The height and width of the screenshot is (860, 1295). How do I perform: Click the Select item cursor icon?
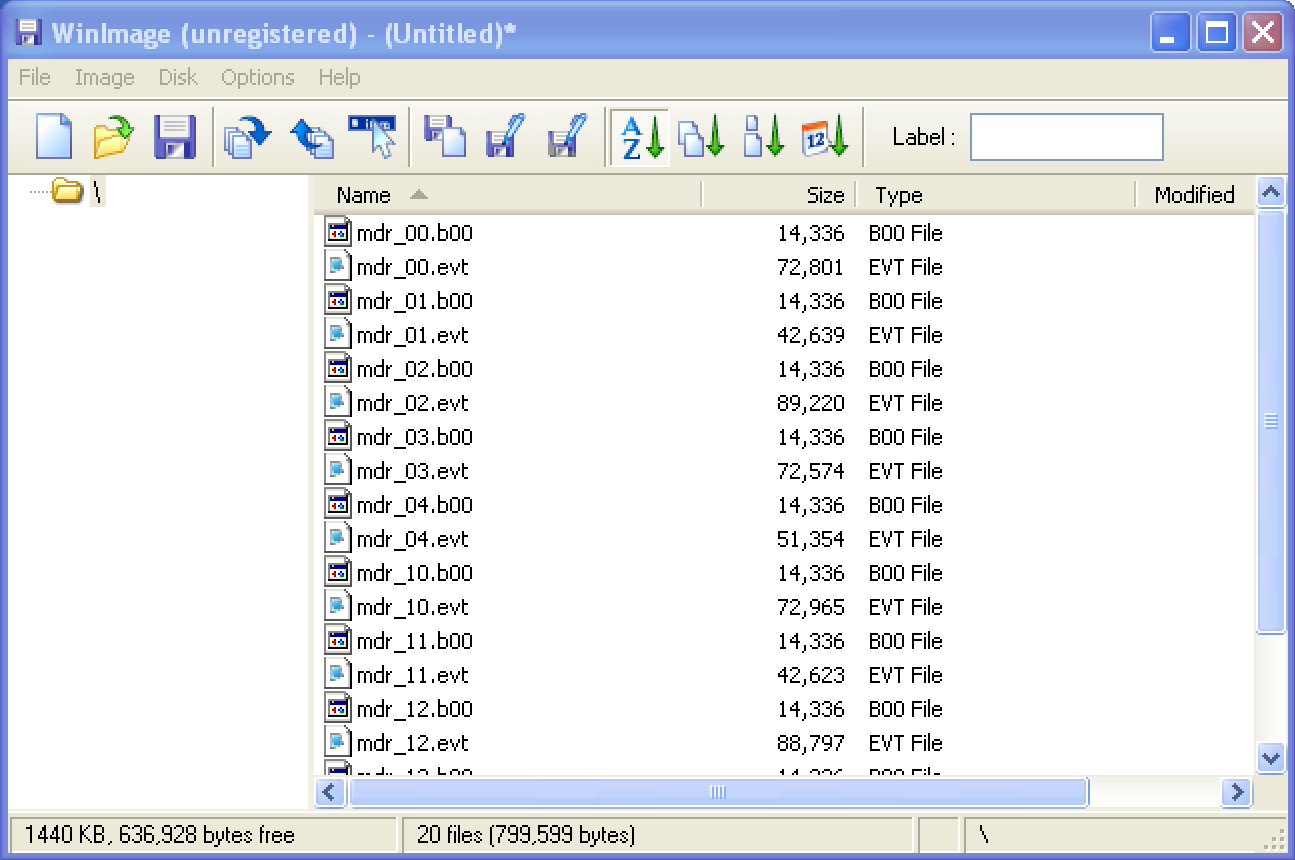click(372, 137)
